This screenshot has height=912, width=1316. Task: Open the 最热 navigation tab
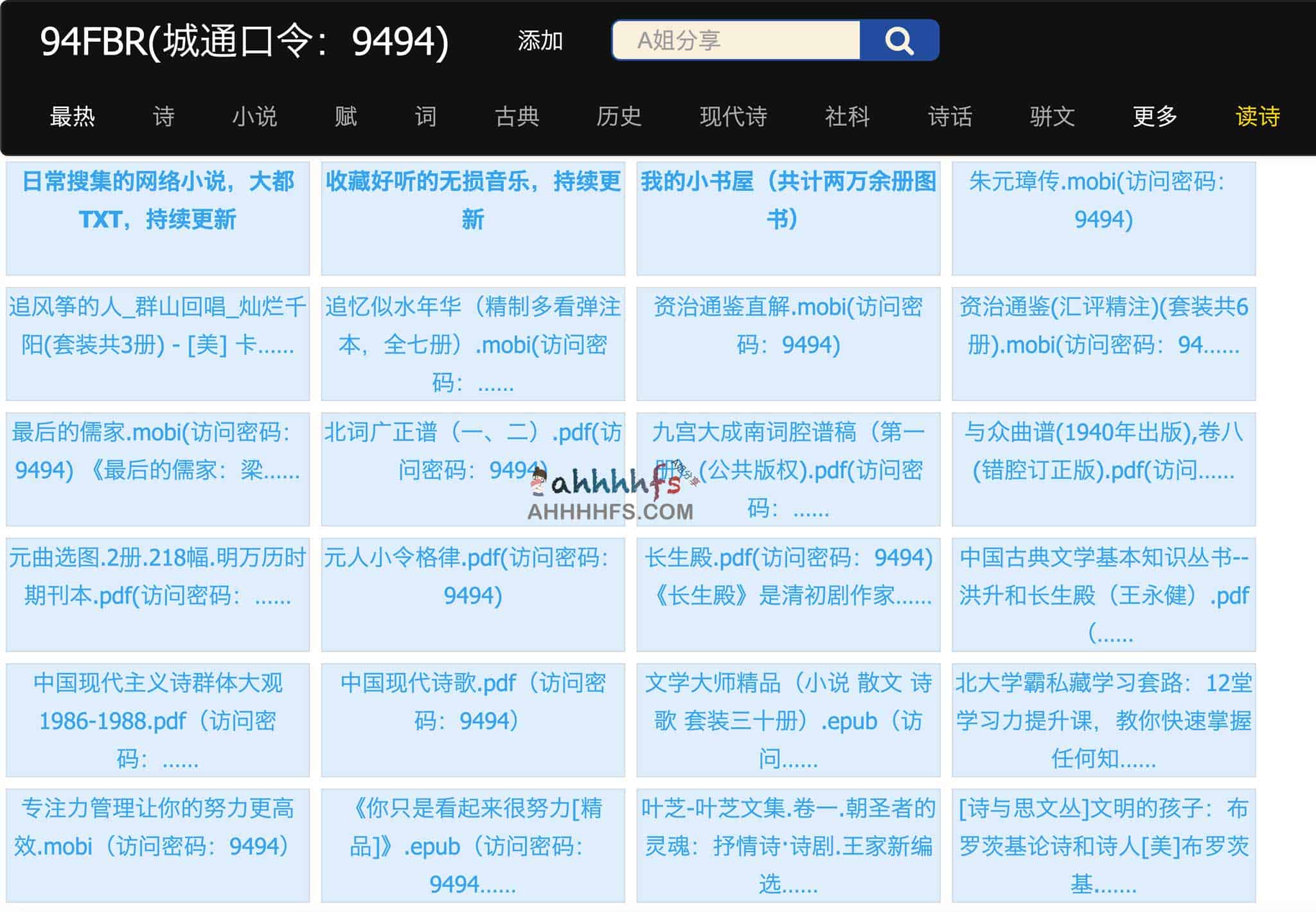click(71, 117)
